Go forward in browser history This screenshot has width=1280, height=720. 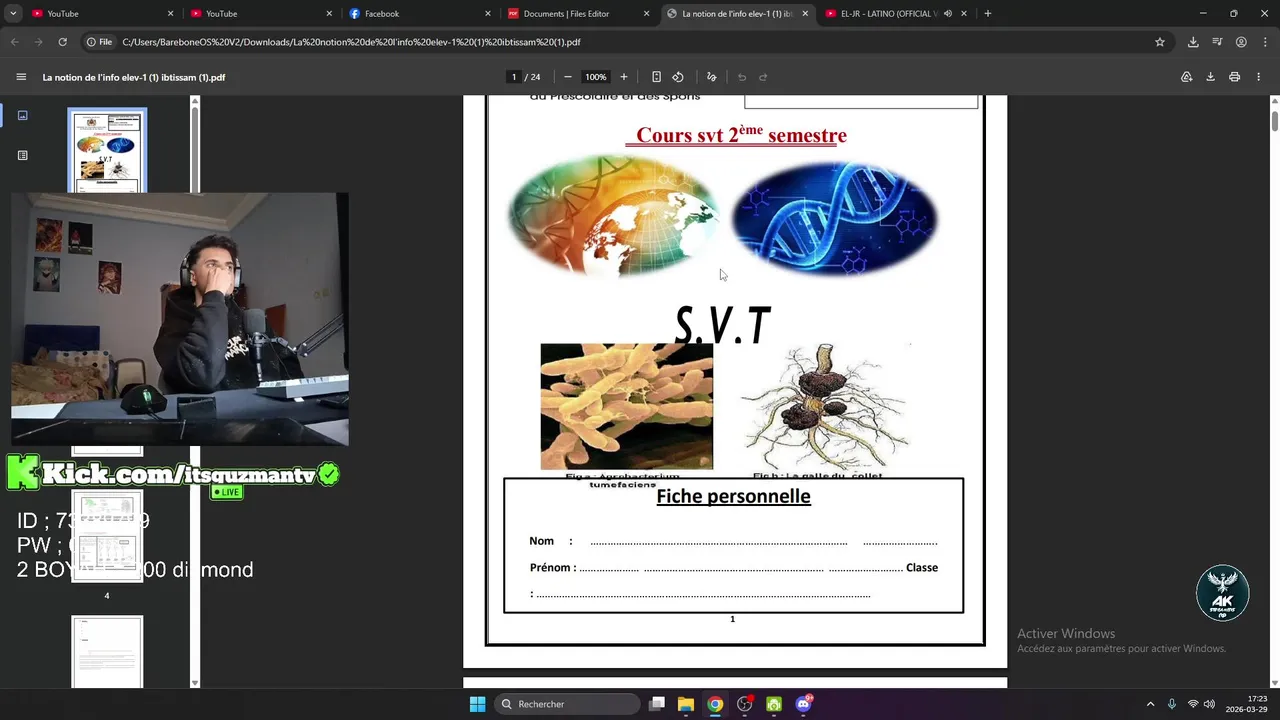(x=38, y=42)
